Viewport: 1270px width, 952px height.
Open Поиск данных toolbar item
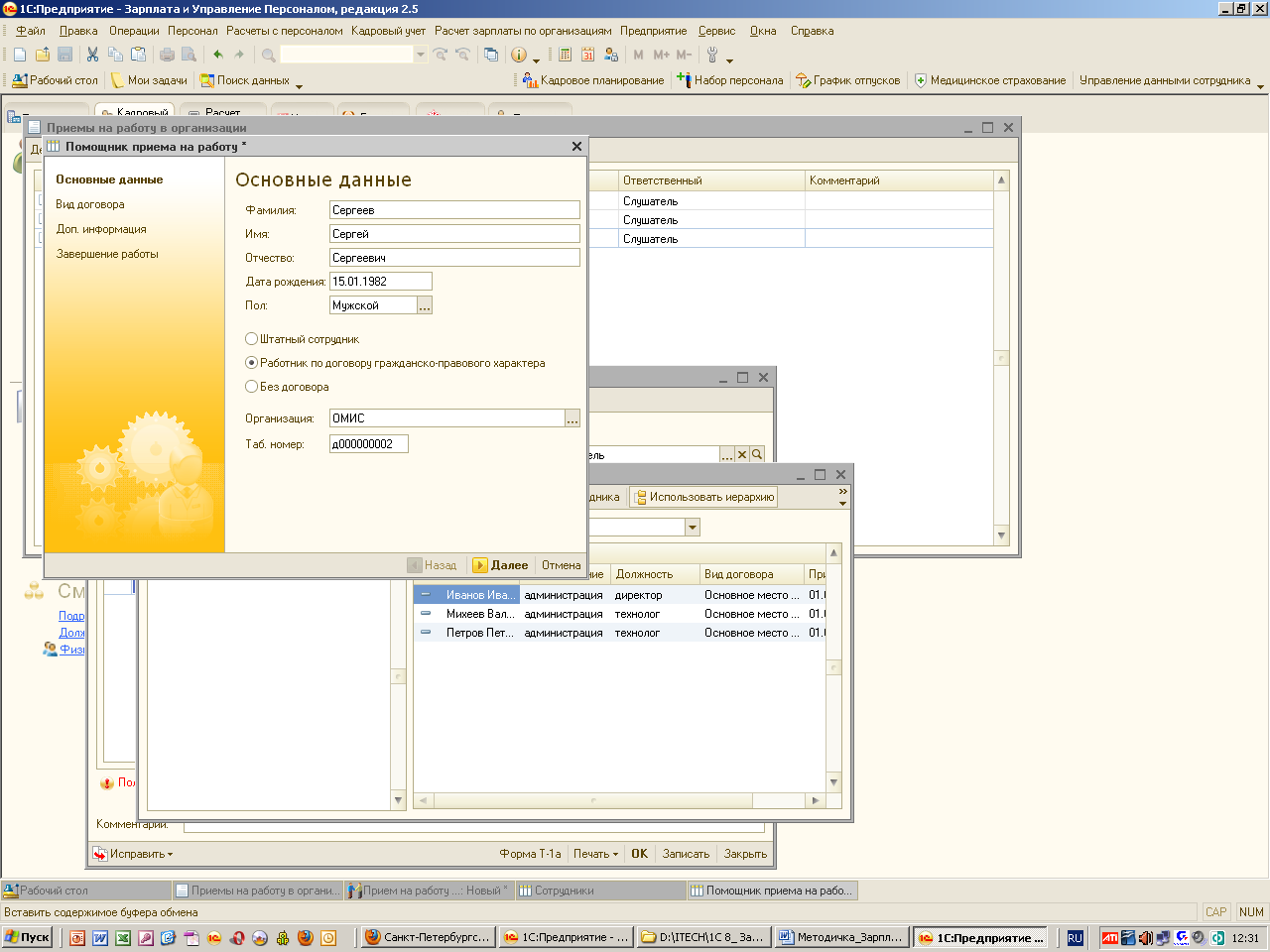tap(245, 80)
